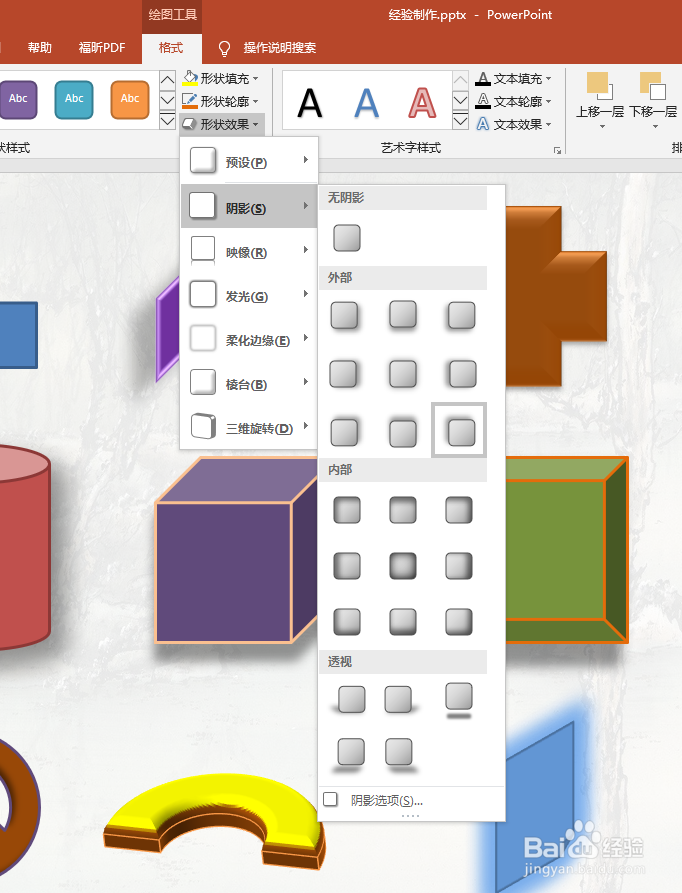Choose the second perspective shadow preset in 透视
Screen dimensions: 682x893
tap(401, 700)
